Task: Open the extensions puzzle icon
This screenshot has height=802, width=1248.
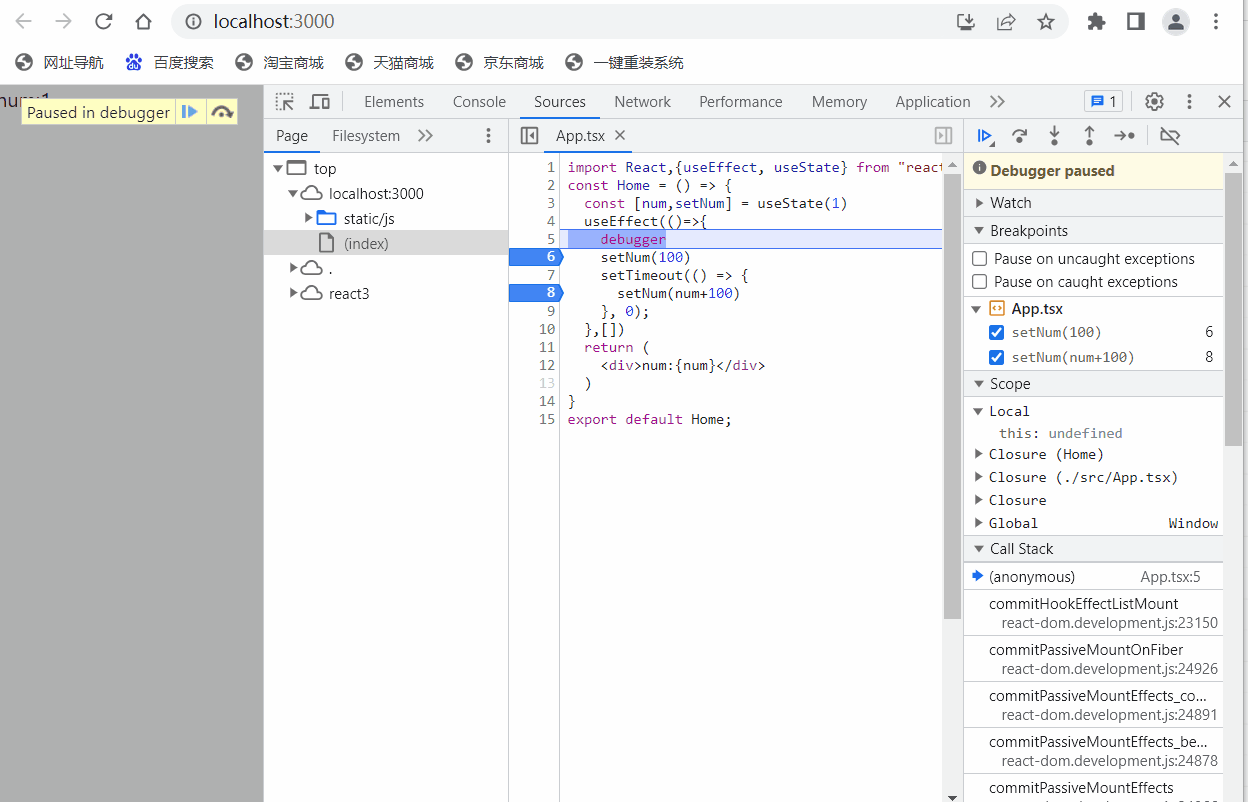Action: coord(1096,21)
